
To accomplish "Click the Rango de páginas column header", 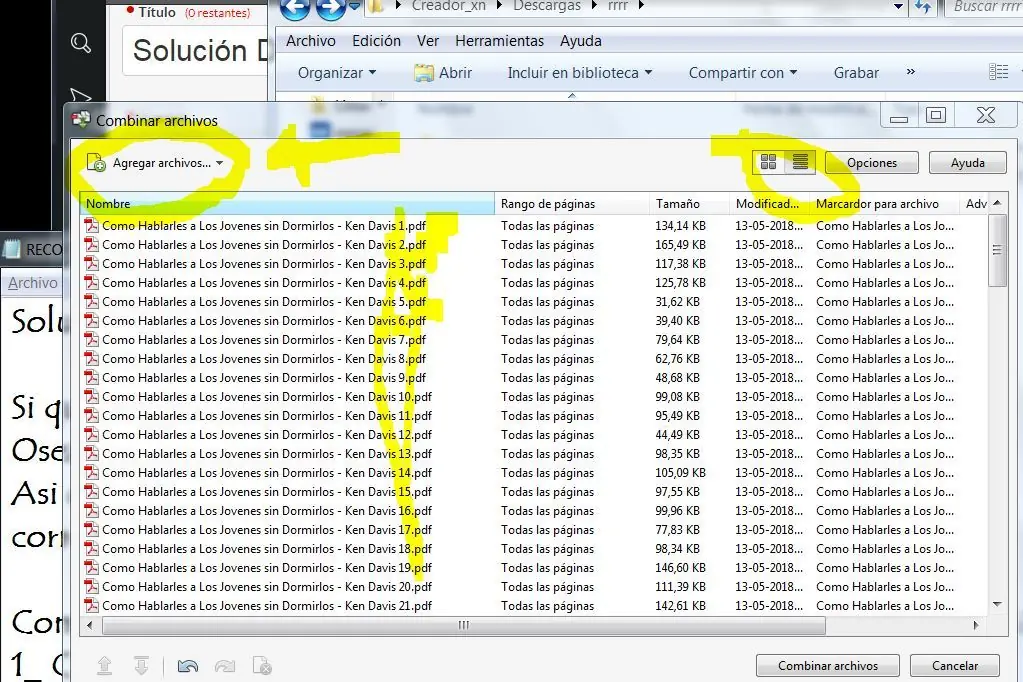I will pyautogui.click(x=572, y=204).
